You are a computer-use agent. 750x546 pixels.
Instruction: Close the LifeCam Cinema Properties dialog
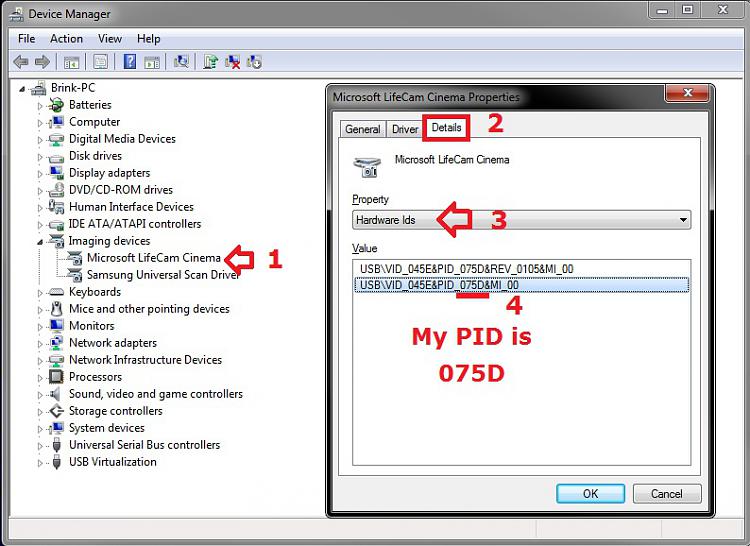(x=687, y=93)
